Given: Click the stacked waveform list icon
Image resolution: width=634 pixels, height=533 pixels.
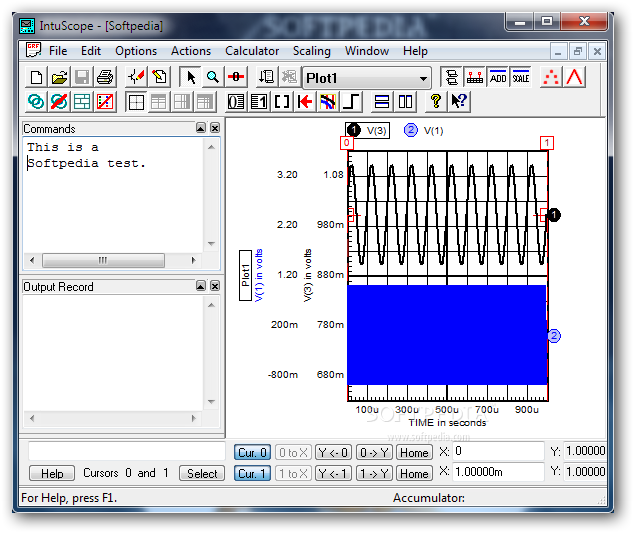Looking at the screenshot, I should (451, 77).
